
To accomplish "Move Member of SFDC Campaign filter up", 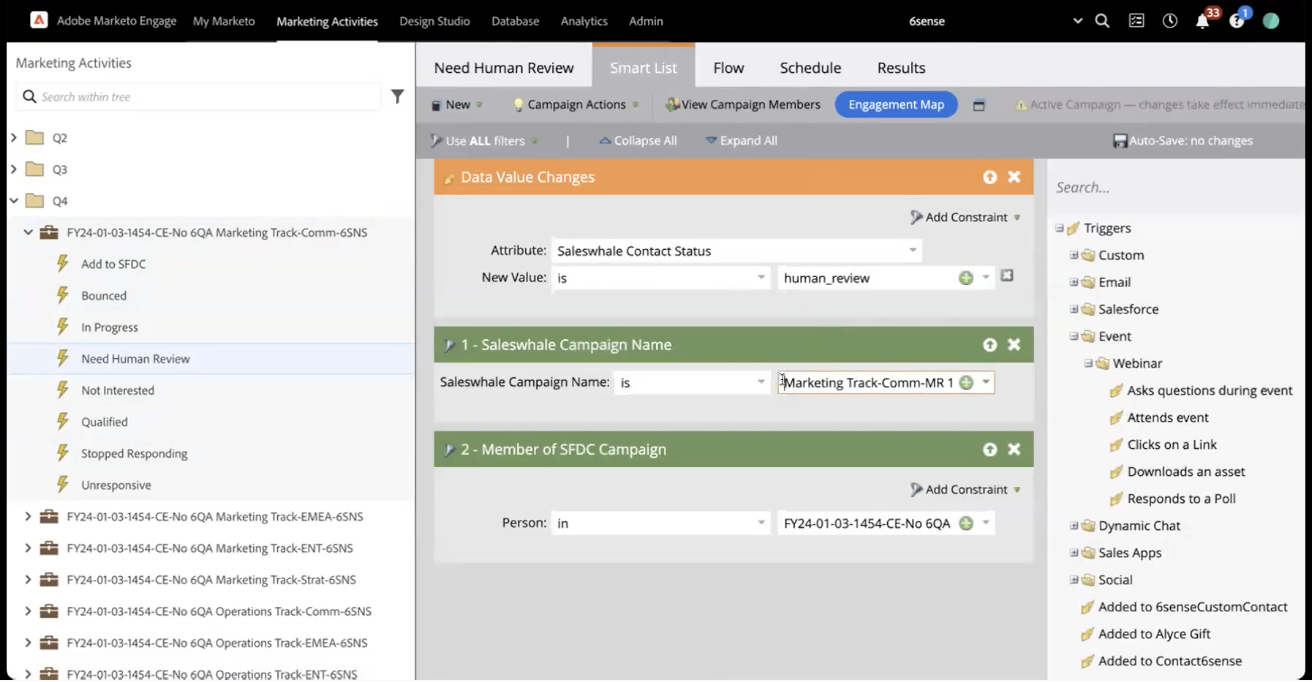I will pyautogui.click(x=990, y=449).
